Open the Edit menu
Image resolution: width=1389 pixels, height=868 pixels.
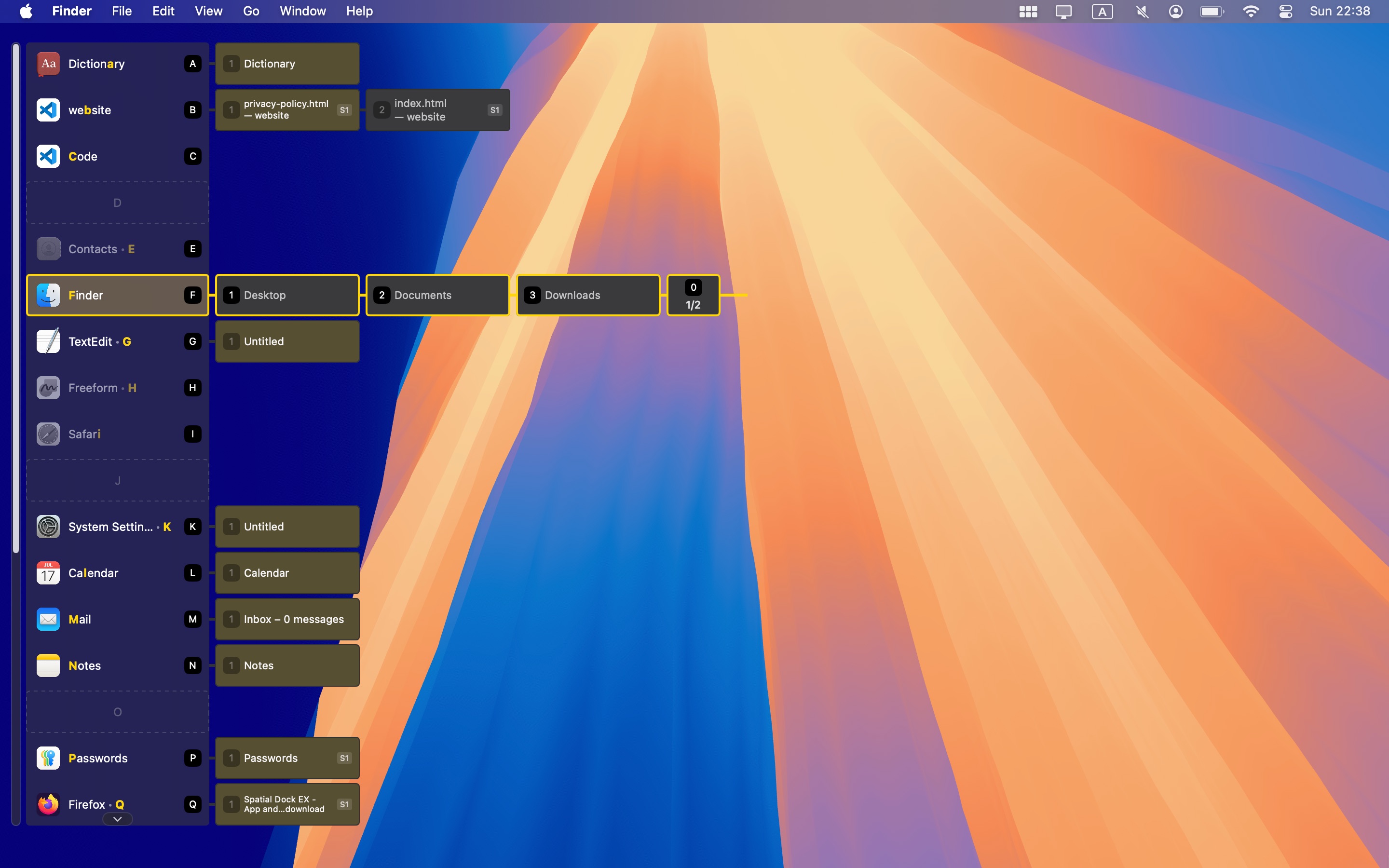163,11
